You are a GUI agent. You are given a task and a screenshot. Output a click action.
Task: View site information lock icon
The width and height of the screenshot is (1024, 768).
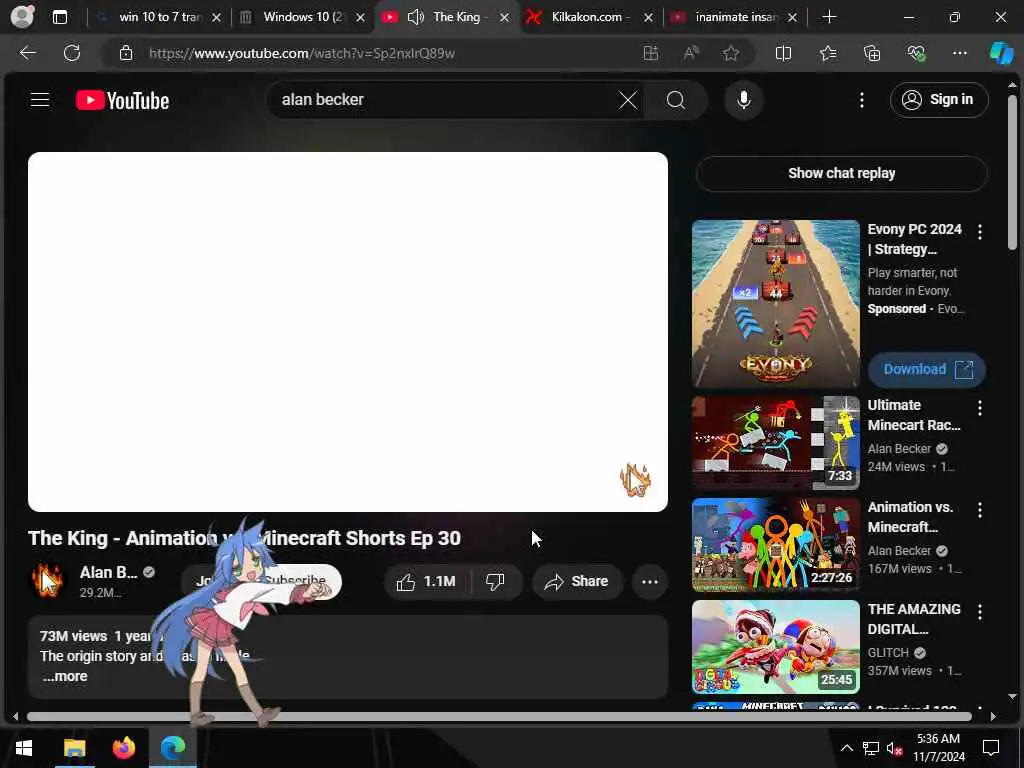(x=126, y=53)
